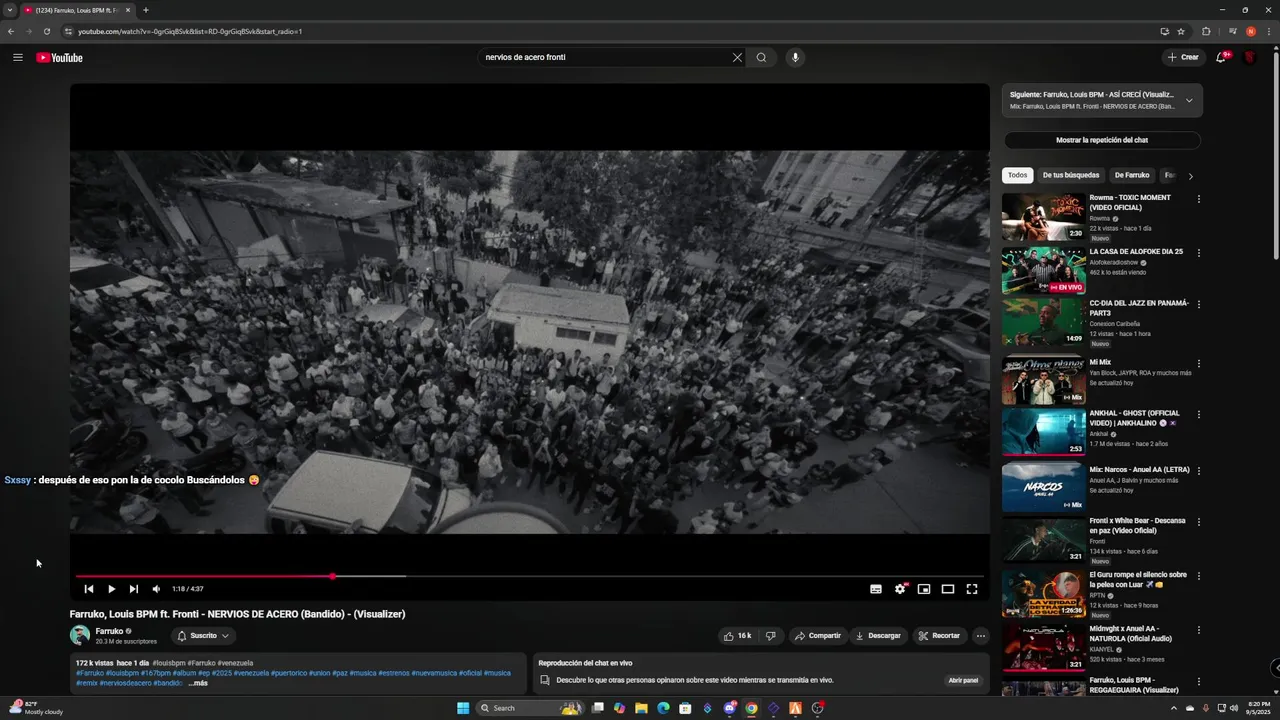The height and width of the screenshot is (720, 1280).
Task: Click the Crear create button
Action: tap(1184, 57)
